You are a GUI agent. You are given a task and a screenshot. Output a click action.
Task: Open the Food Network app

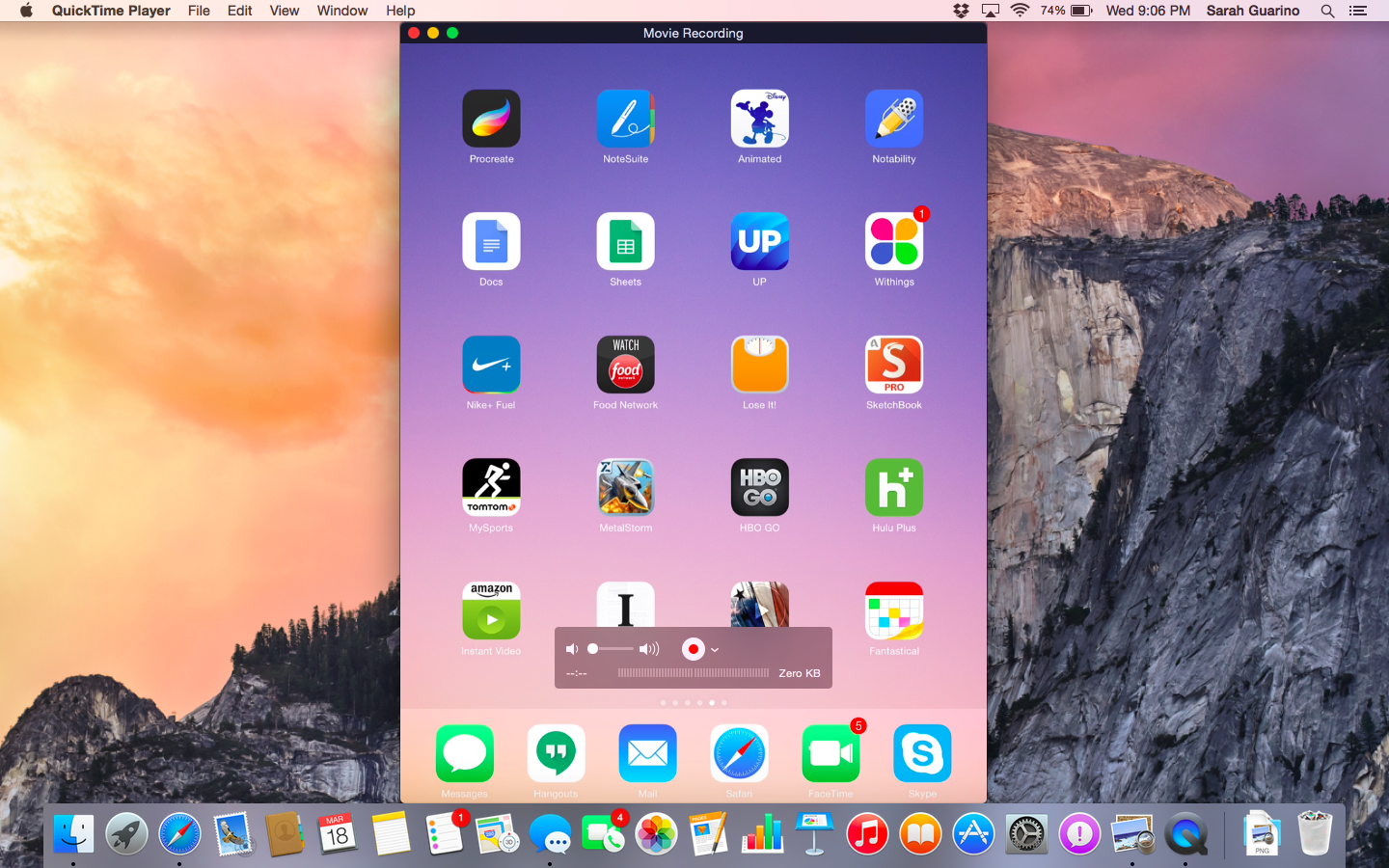pyautogui.click(x=625, y=365)
